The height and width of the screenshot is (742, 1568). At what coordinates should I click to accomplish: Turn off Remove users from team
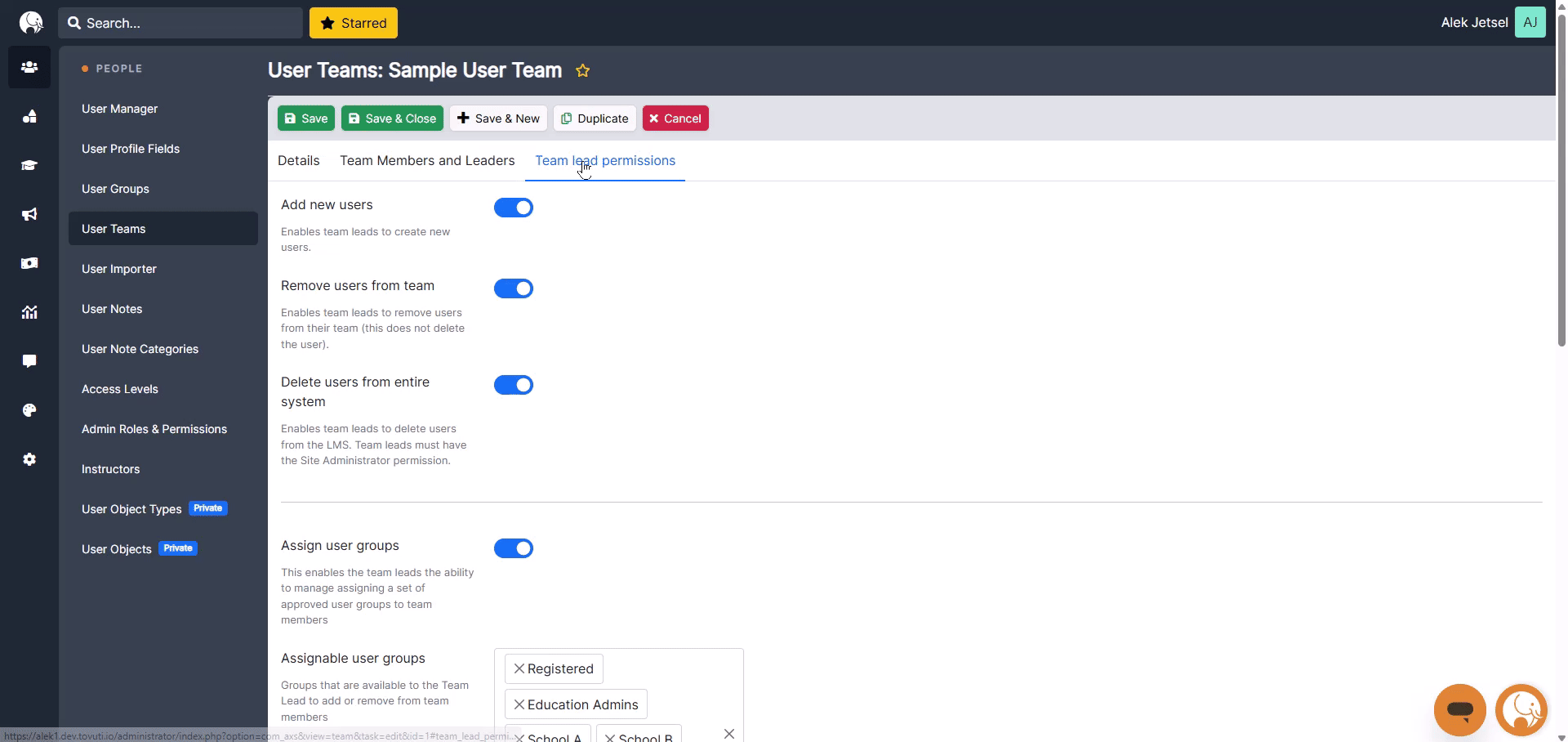click(514, 288)
